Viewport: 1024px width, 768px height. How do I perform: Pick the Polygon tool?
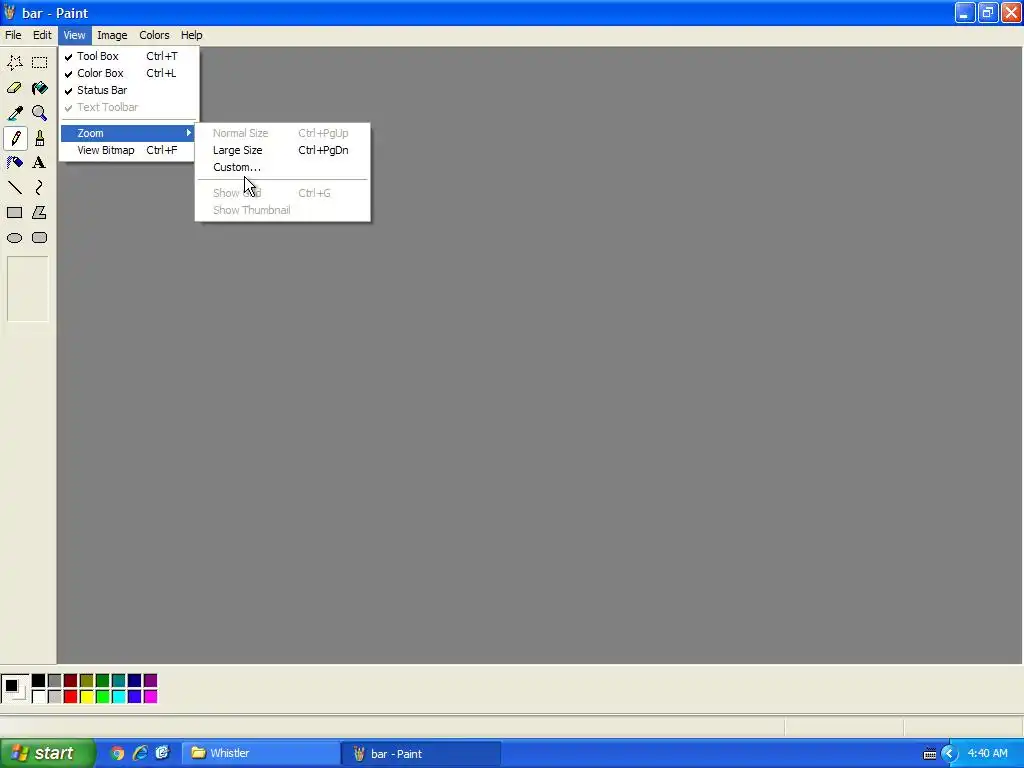[40, 212]
